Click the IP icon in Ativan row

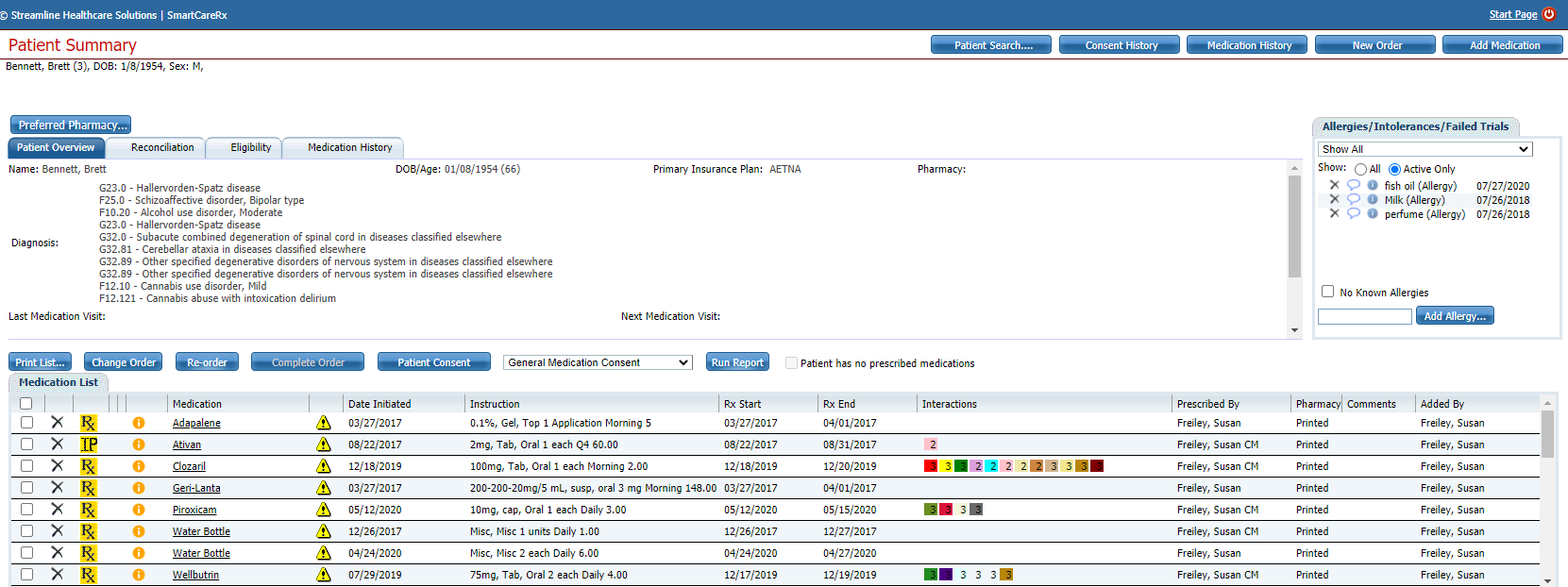click(x=89, y=444)
